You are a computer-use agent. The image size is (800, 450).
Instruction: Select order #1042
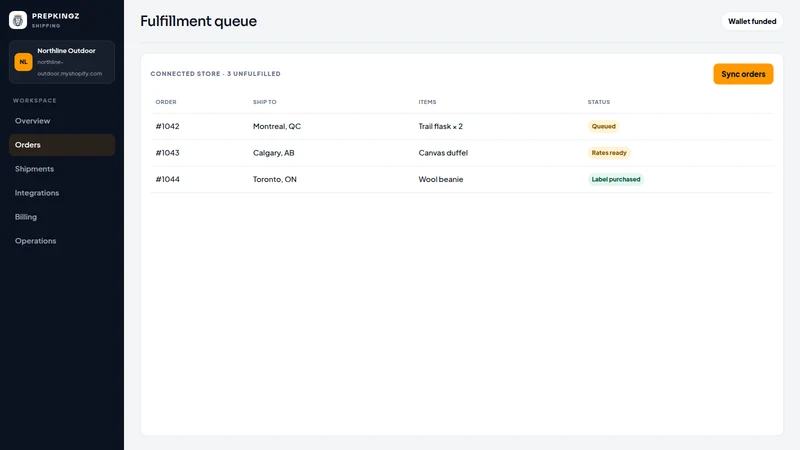167,126
